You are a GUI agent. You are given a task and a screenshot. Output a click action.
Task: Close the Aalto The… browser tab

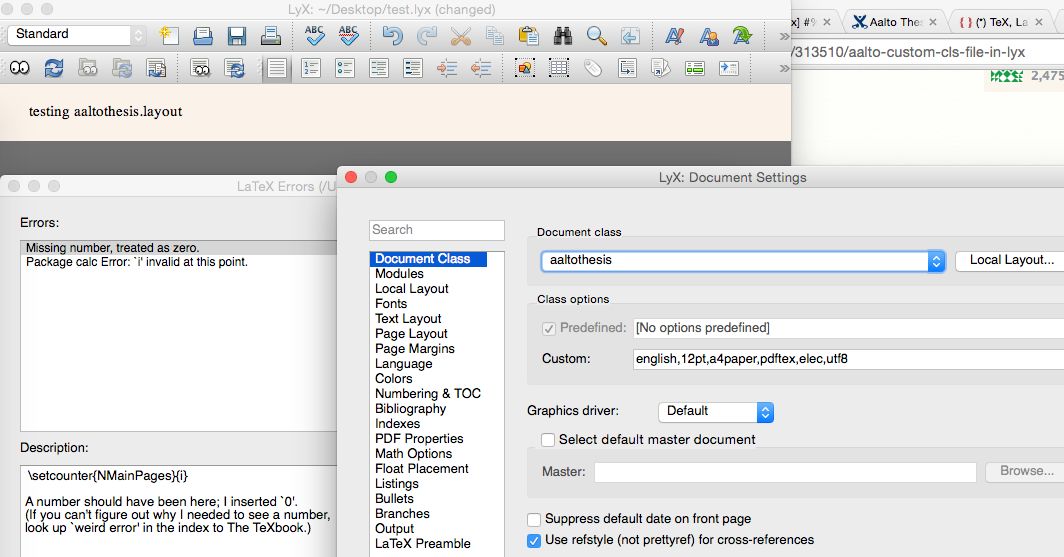pyautogui.click(x=933, y=22)
